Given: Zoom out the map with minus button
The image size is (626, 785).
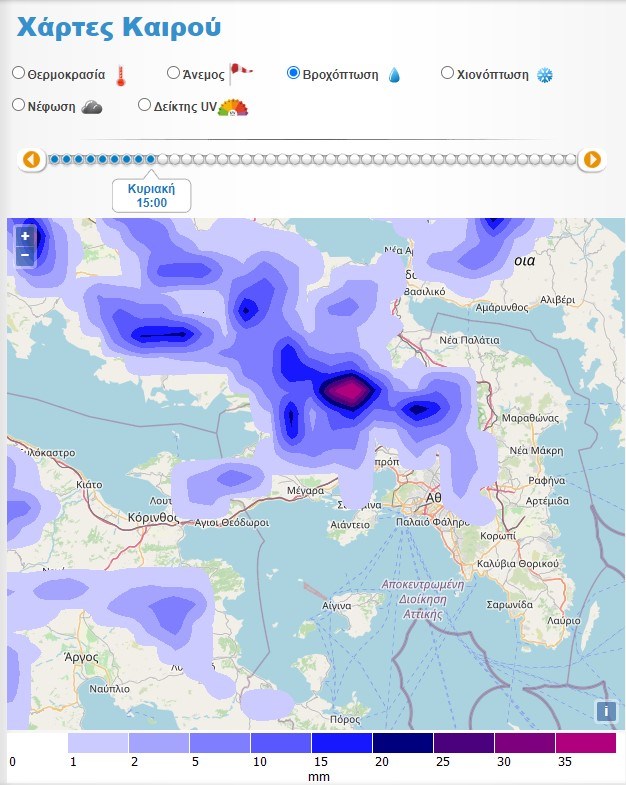Looking at the screenshot, I should [x=25, y=255].
